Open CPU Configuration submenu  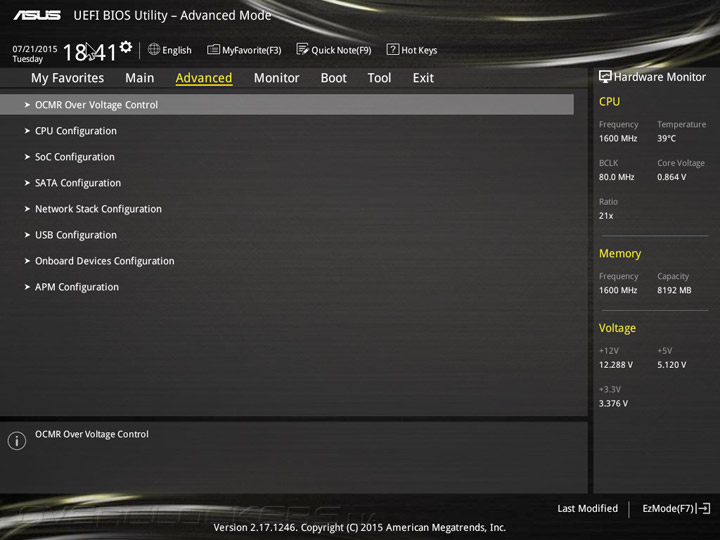click(x=76, y=131)
